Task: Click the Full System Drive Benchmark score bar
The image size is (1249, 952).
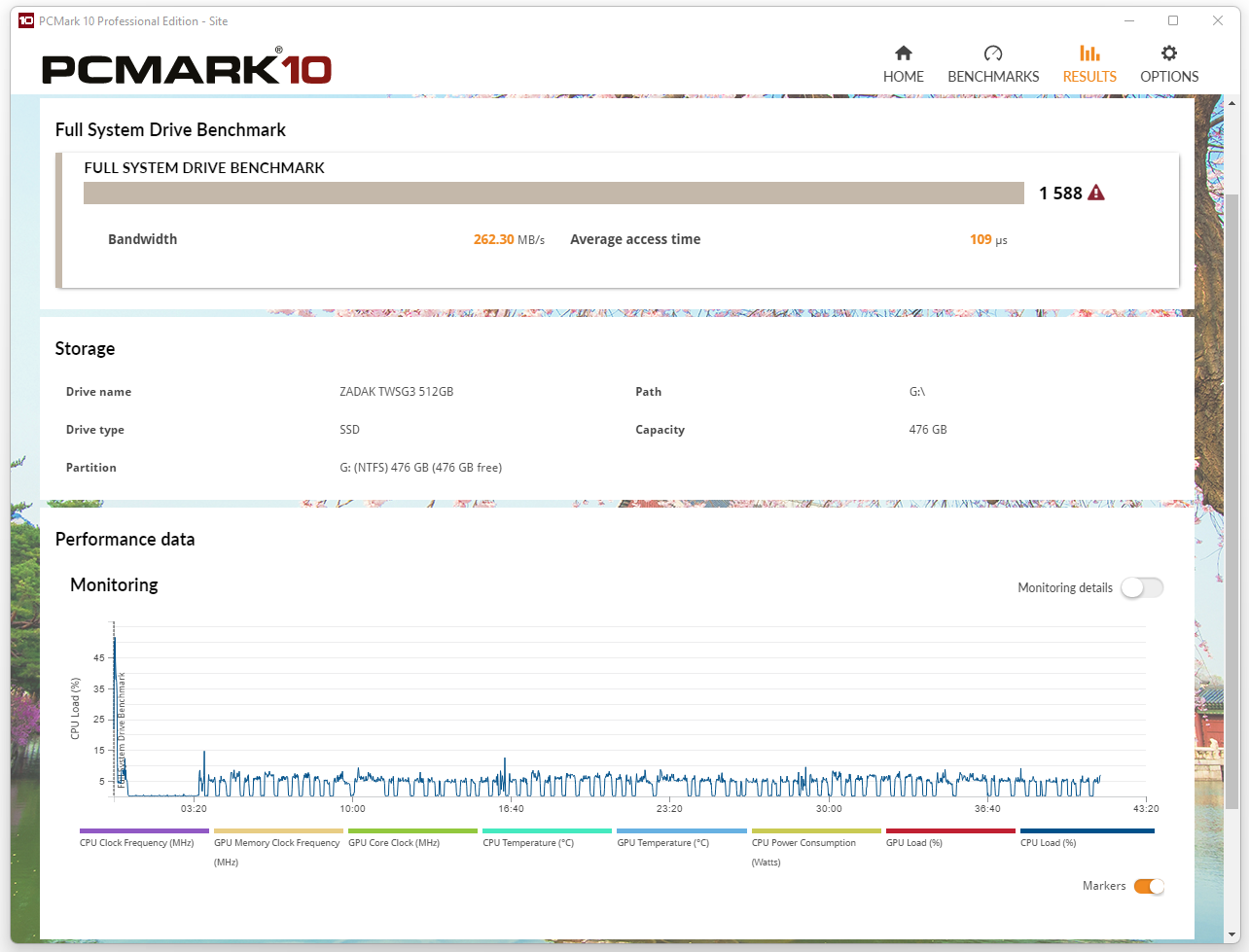Action: (x=553, y=193)
